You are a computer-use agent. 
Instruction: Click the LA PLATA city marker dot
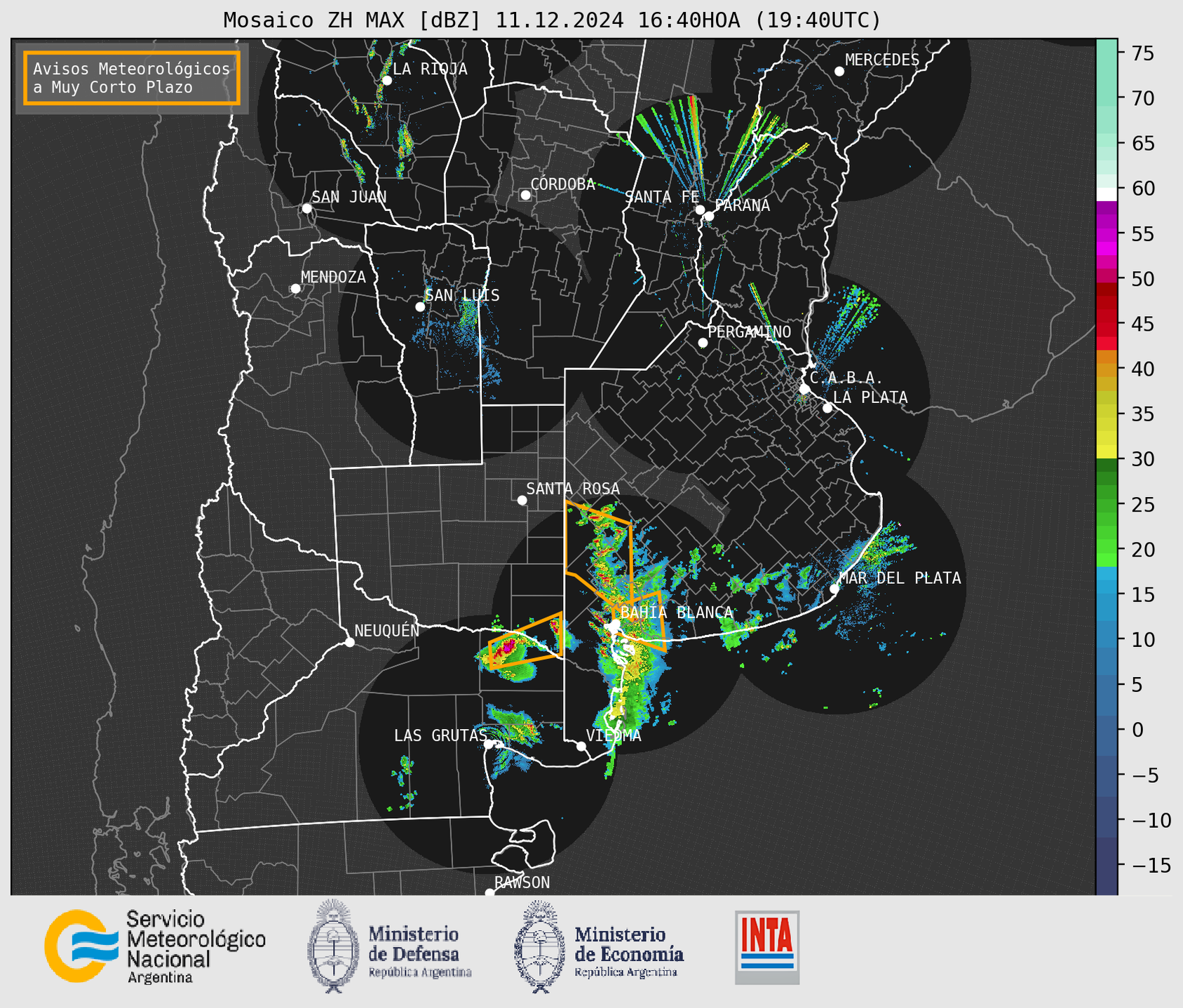pyautogui.click(x=827, y=408)
